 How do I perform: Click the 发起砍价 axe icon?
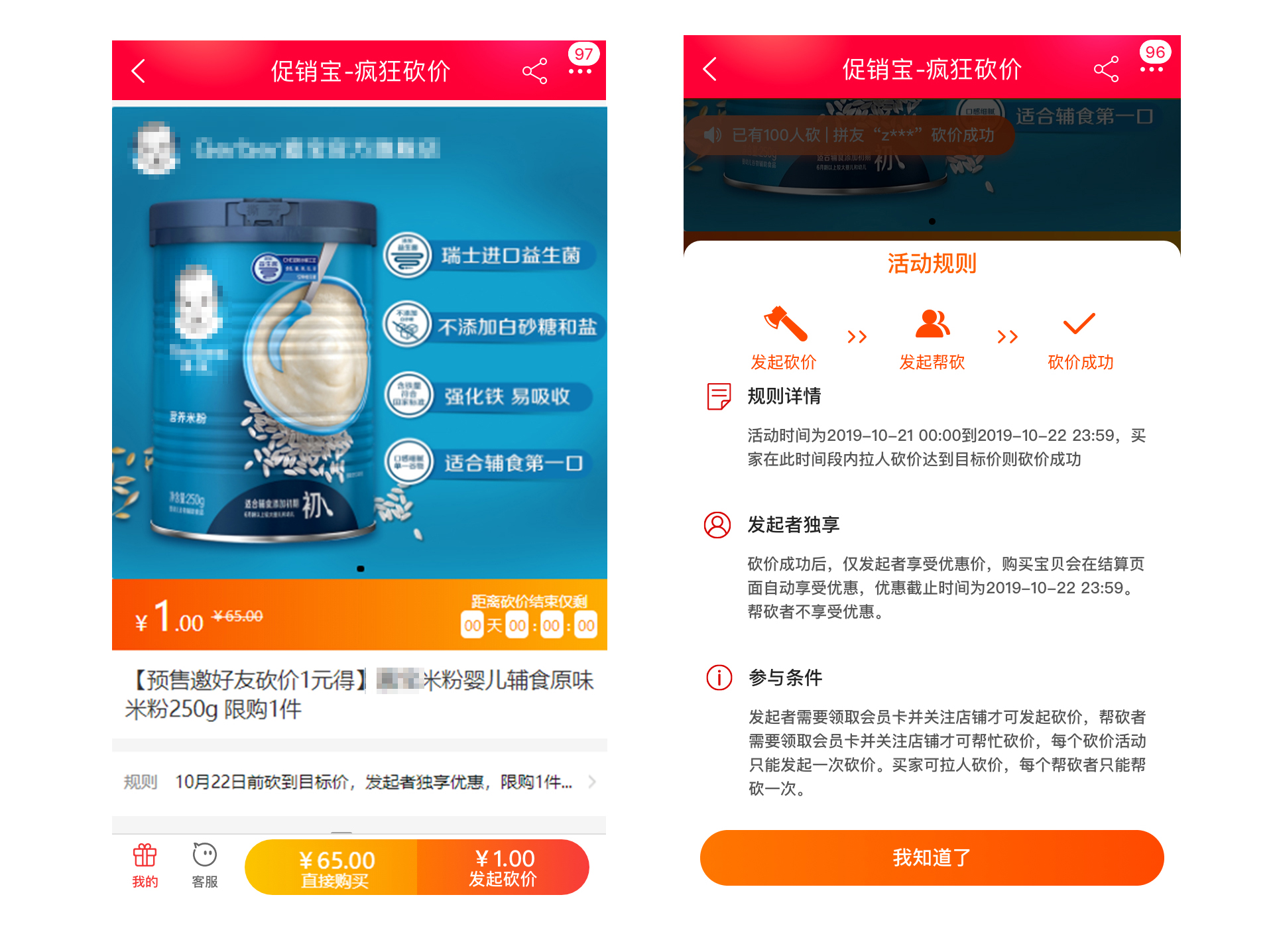(785, 324)
